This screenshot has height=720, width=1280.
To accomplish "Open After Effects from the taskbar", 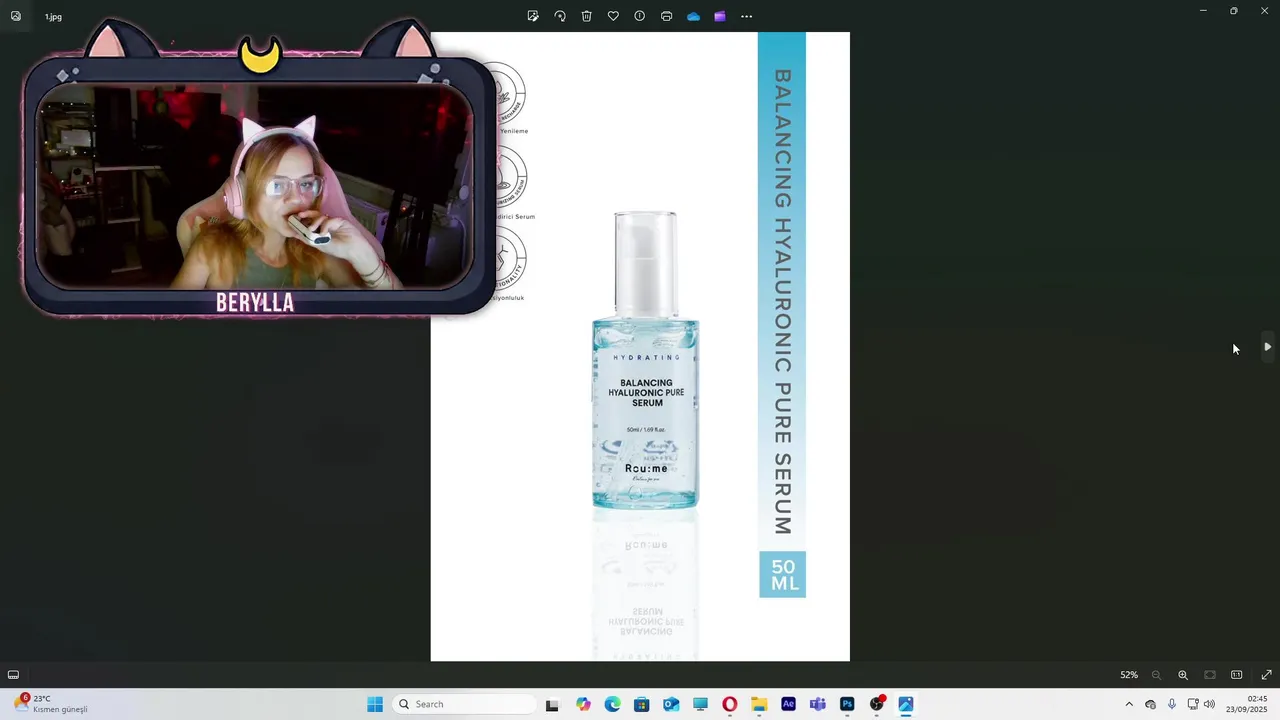I will click(788, 704).
